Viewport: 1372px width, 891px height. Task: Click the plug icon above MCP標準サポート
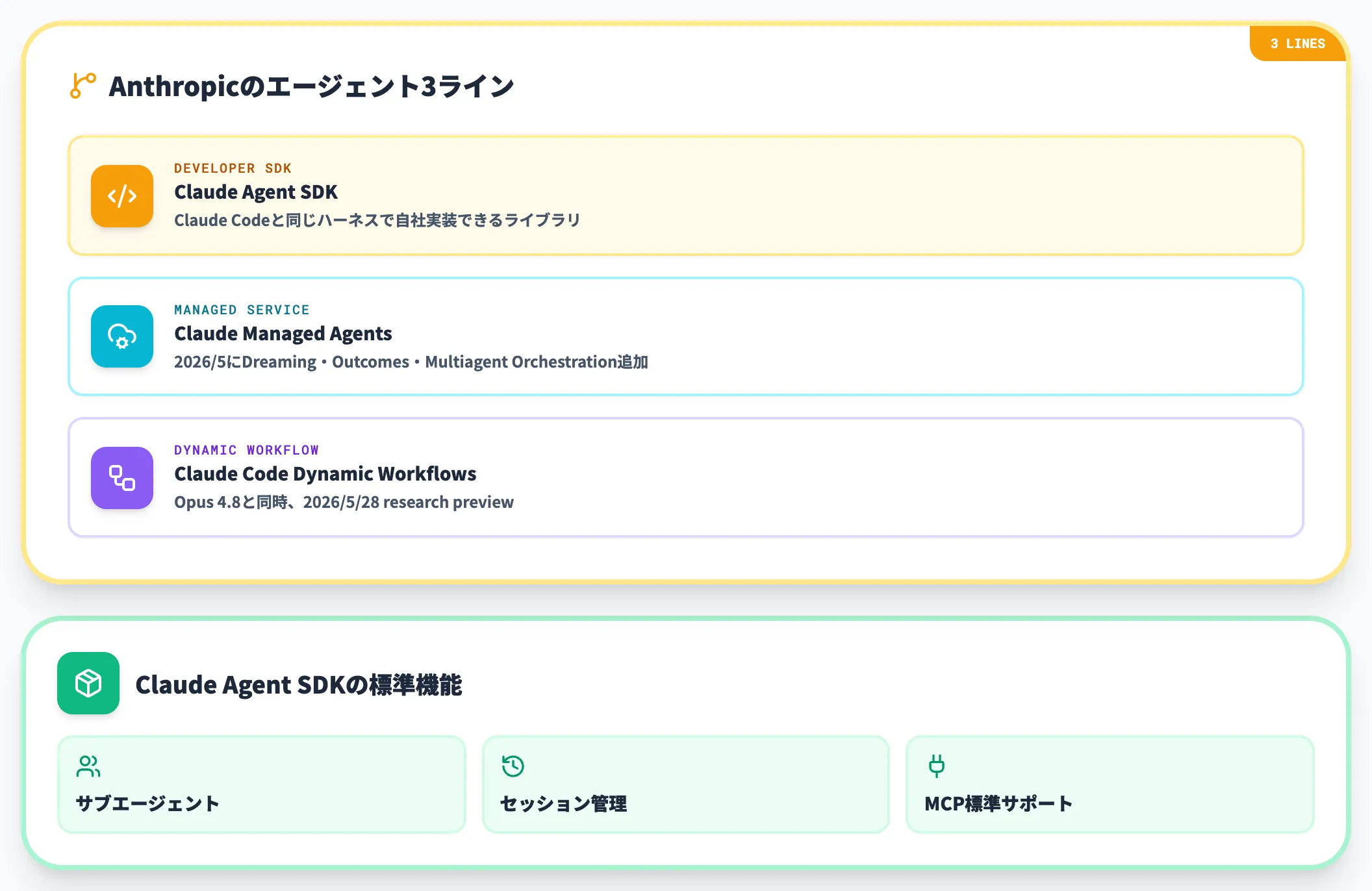tap(937, 766)
